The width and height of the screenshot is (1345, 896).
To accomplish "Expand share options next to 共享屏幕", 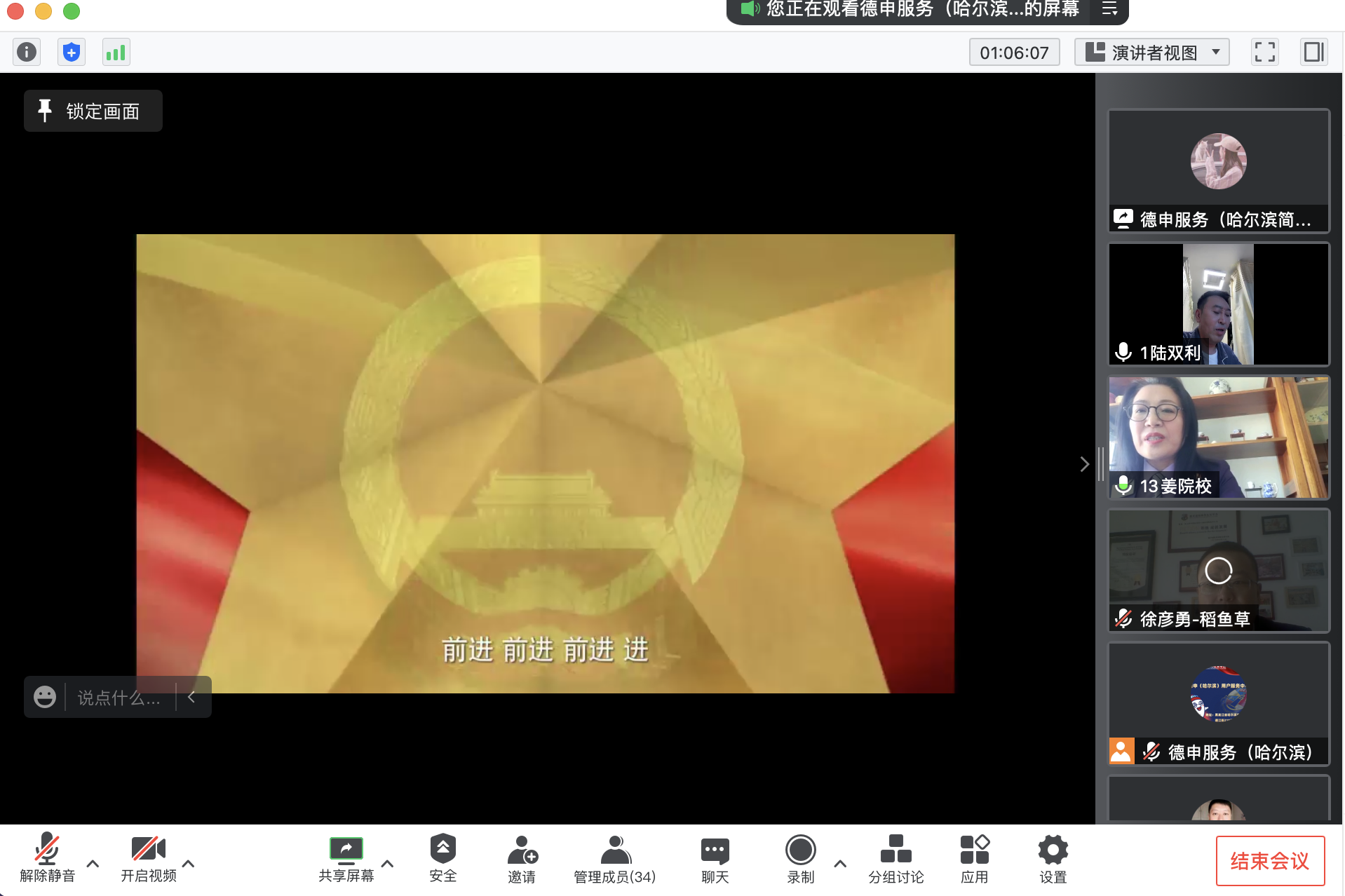I will tap(387, 864).
